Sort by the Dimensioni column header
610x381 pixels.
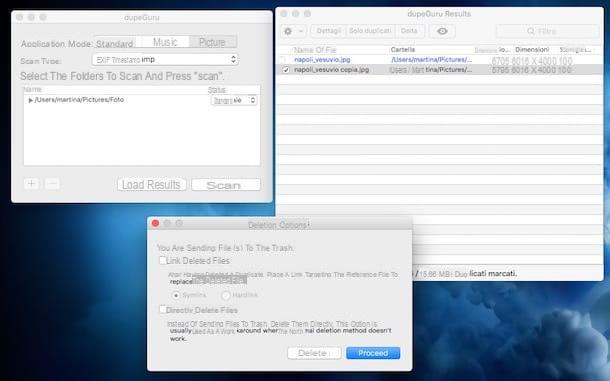[532, 49]
